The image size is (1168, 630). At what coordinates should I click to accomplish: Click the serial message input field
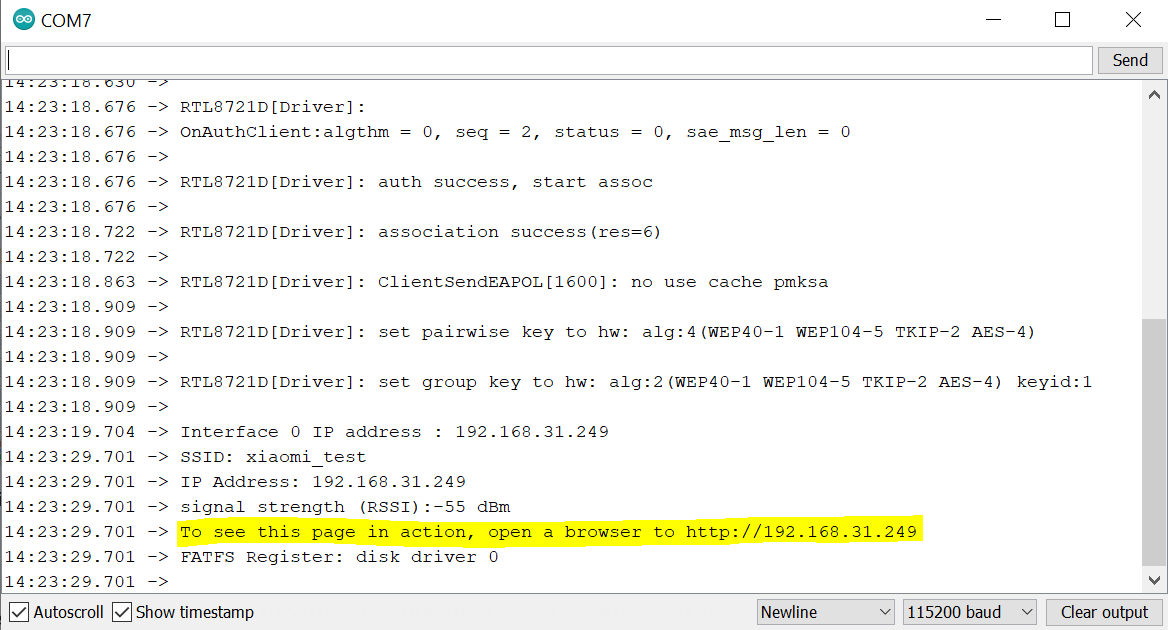tap(549, 60)
